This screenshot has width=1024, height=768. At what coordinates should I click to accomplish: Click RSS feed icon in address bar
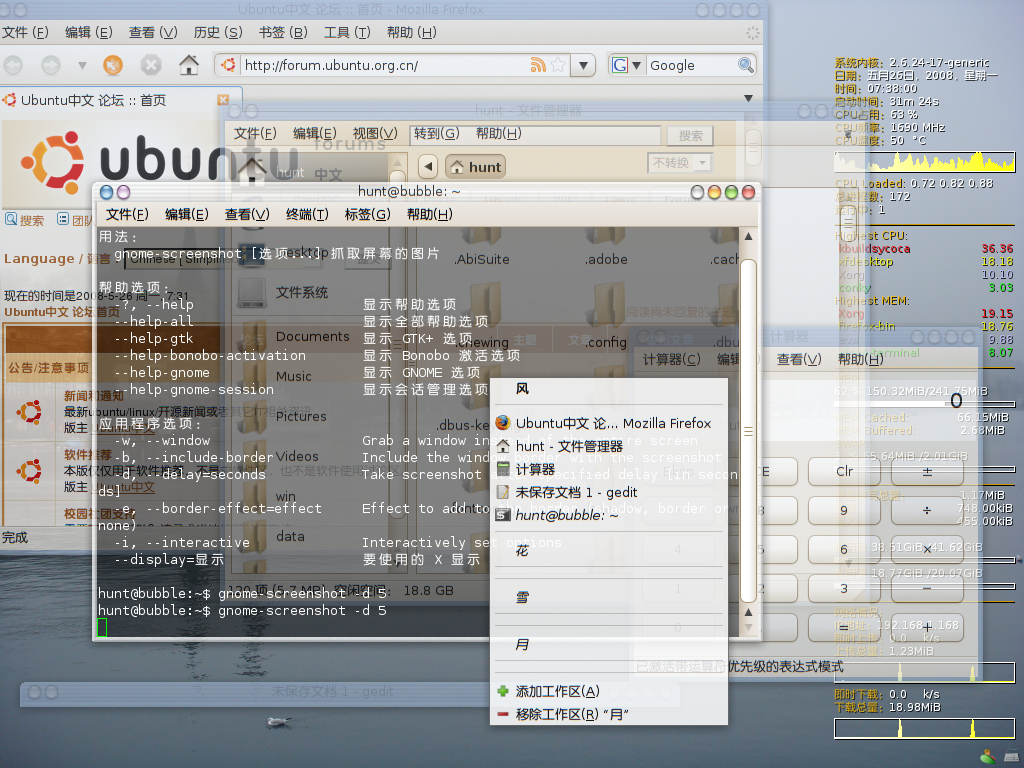537,65
